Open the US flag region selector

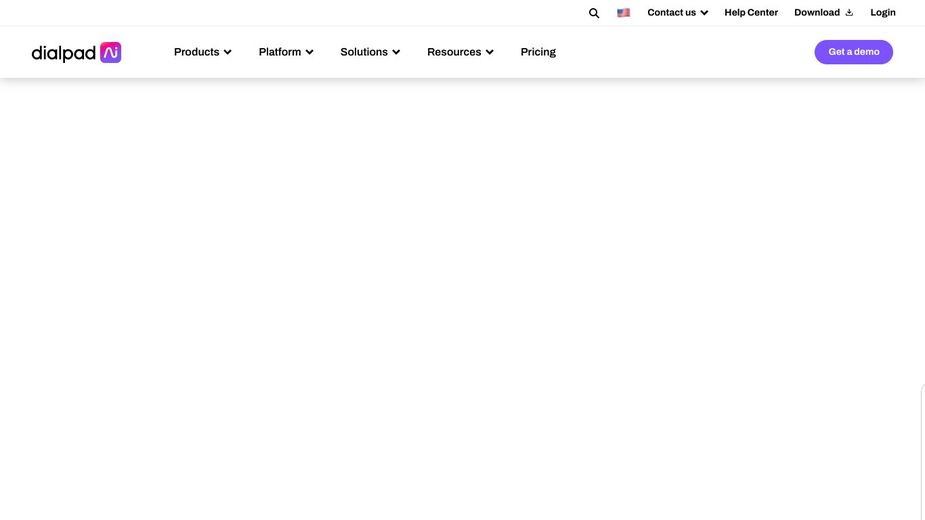623,13
